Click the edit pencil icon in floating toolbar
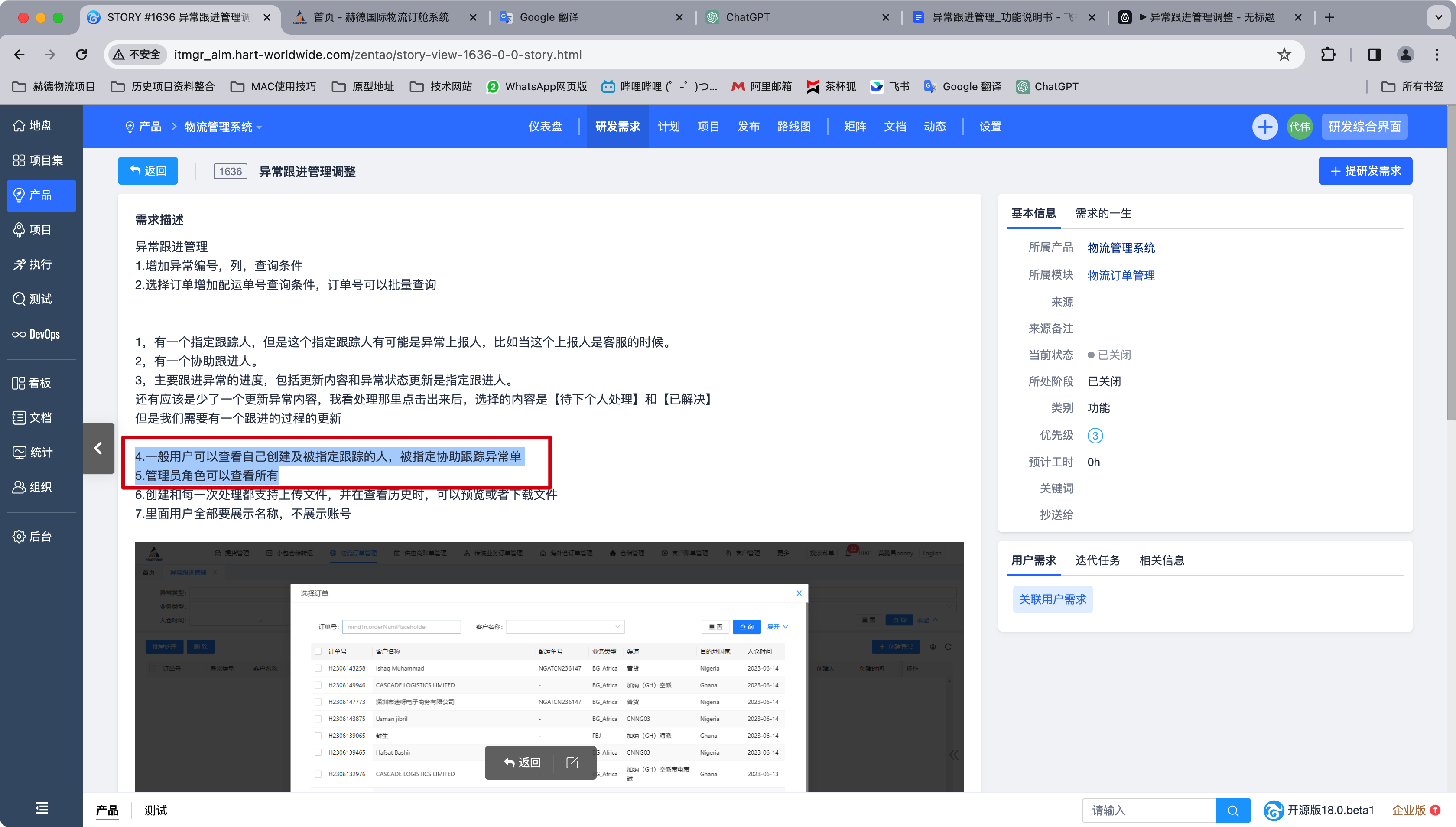The height and width of the screenshot is (827, 1456). point(572,762)
